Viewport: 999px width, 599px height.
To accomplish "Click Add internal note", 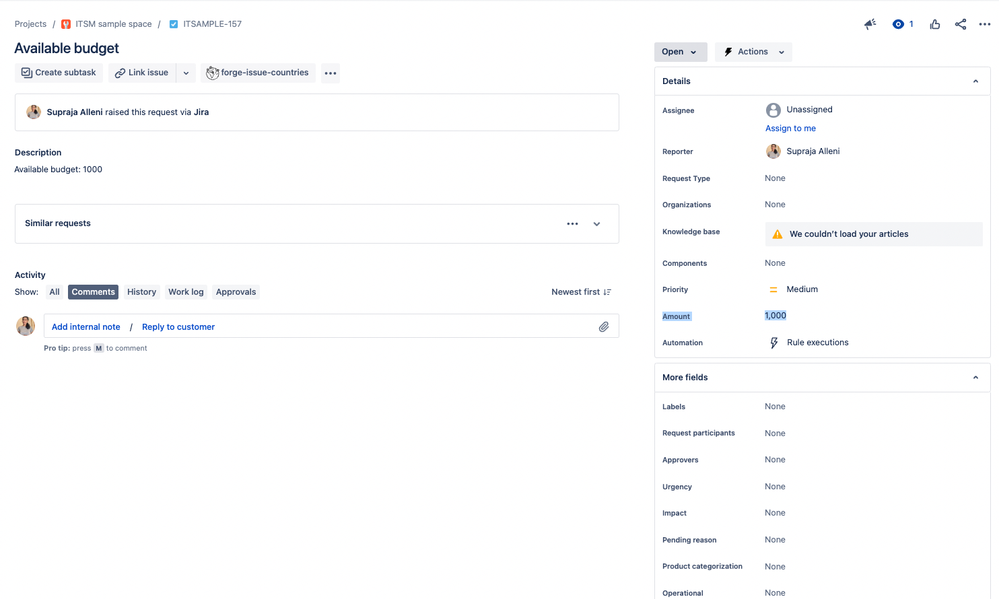I will (85, 327).
